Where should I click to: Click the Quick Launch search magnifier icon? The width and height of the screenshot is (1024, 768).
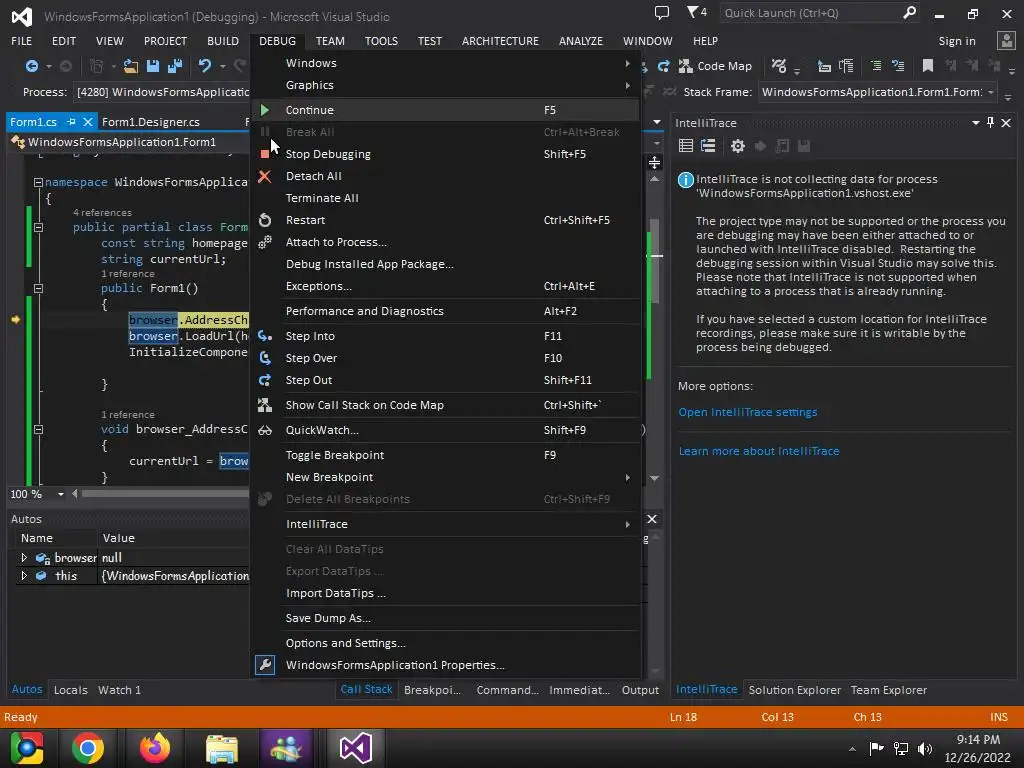click(x=909, y=12)
